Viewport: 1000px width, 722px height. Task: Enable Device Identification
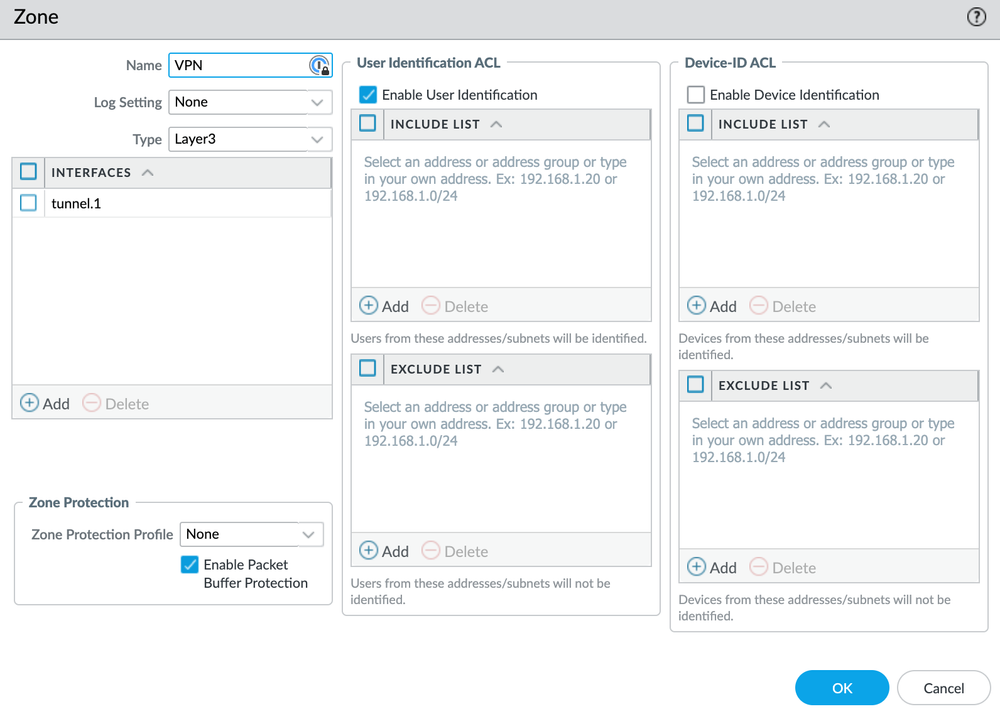click(695, 95)
